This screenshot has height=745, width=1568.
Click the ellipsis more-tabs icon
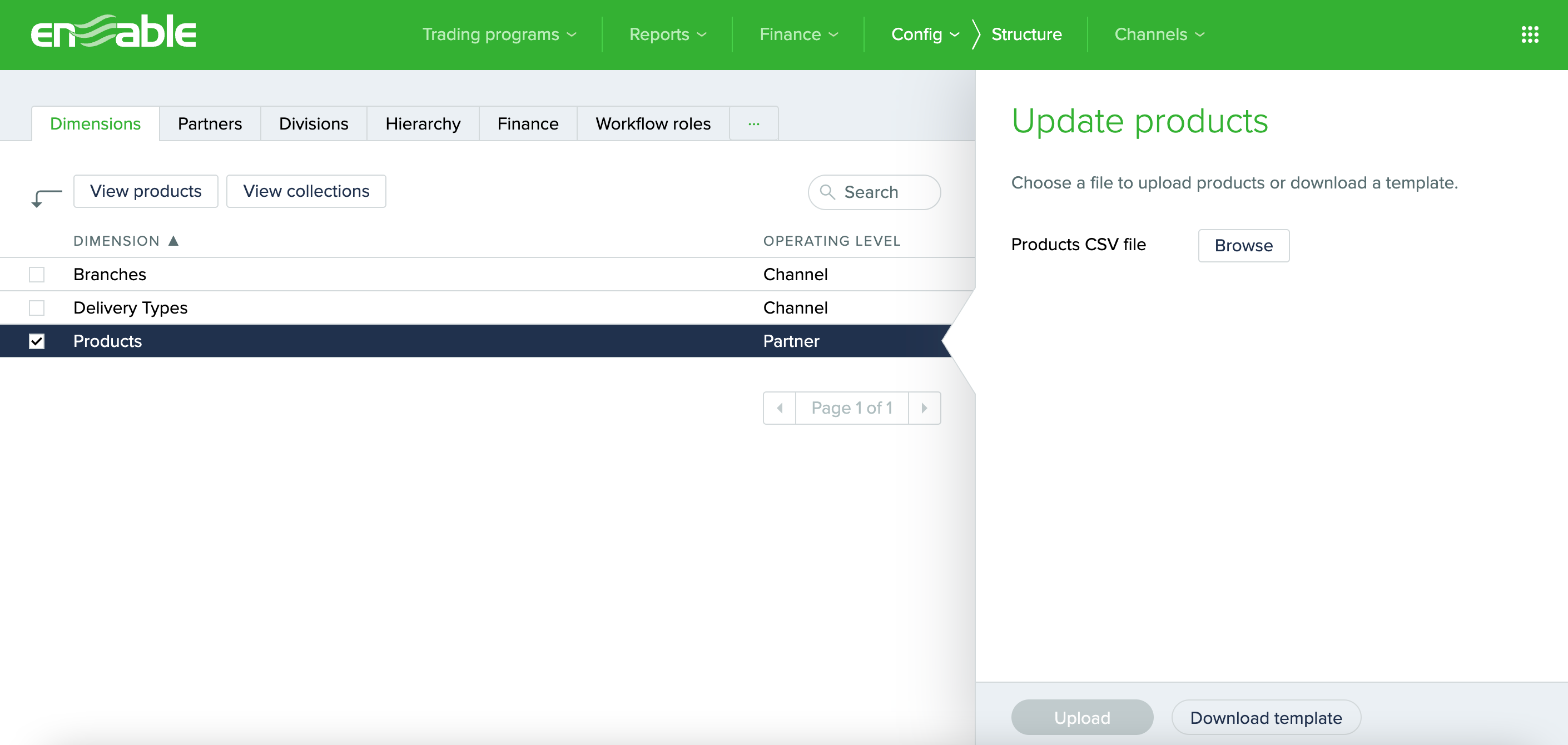(x=753, y=123)
